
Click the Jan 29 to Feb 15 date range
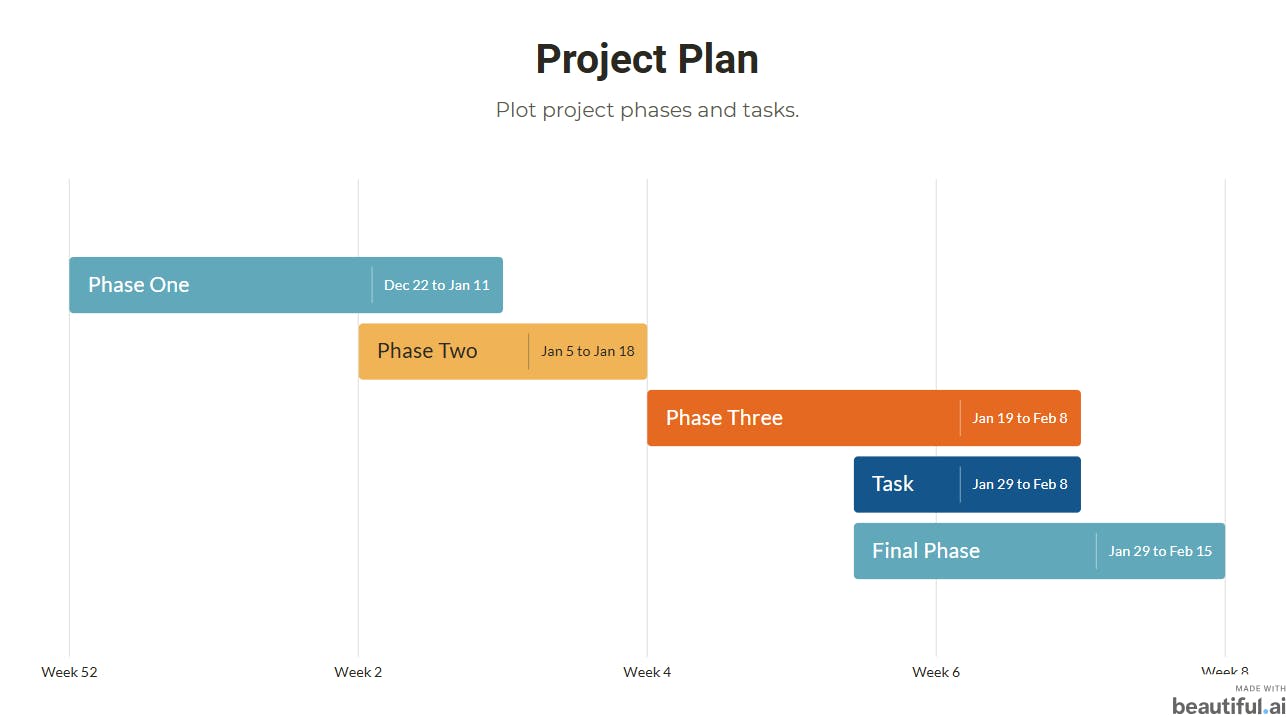click(1160, 551)
